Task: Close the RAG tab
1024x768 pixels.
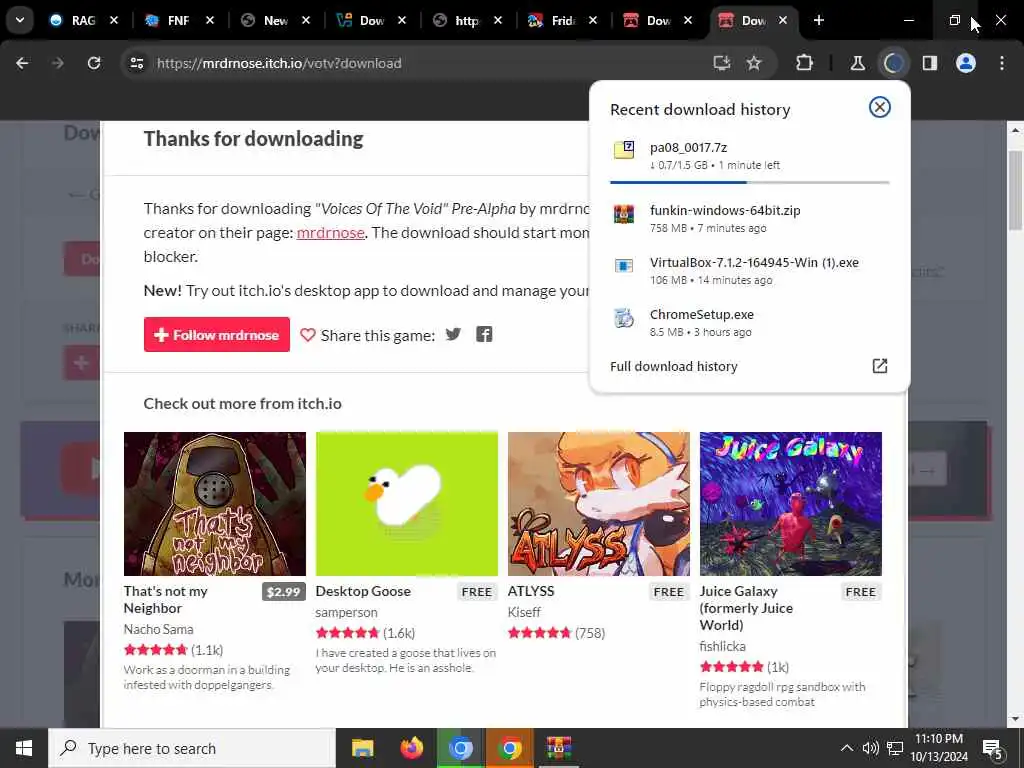Action: [x=114, y=20]
